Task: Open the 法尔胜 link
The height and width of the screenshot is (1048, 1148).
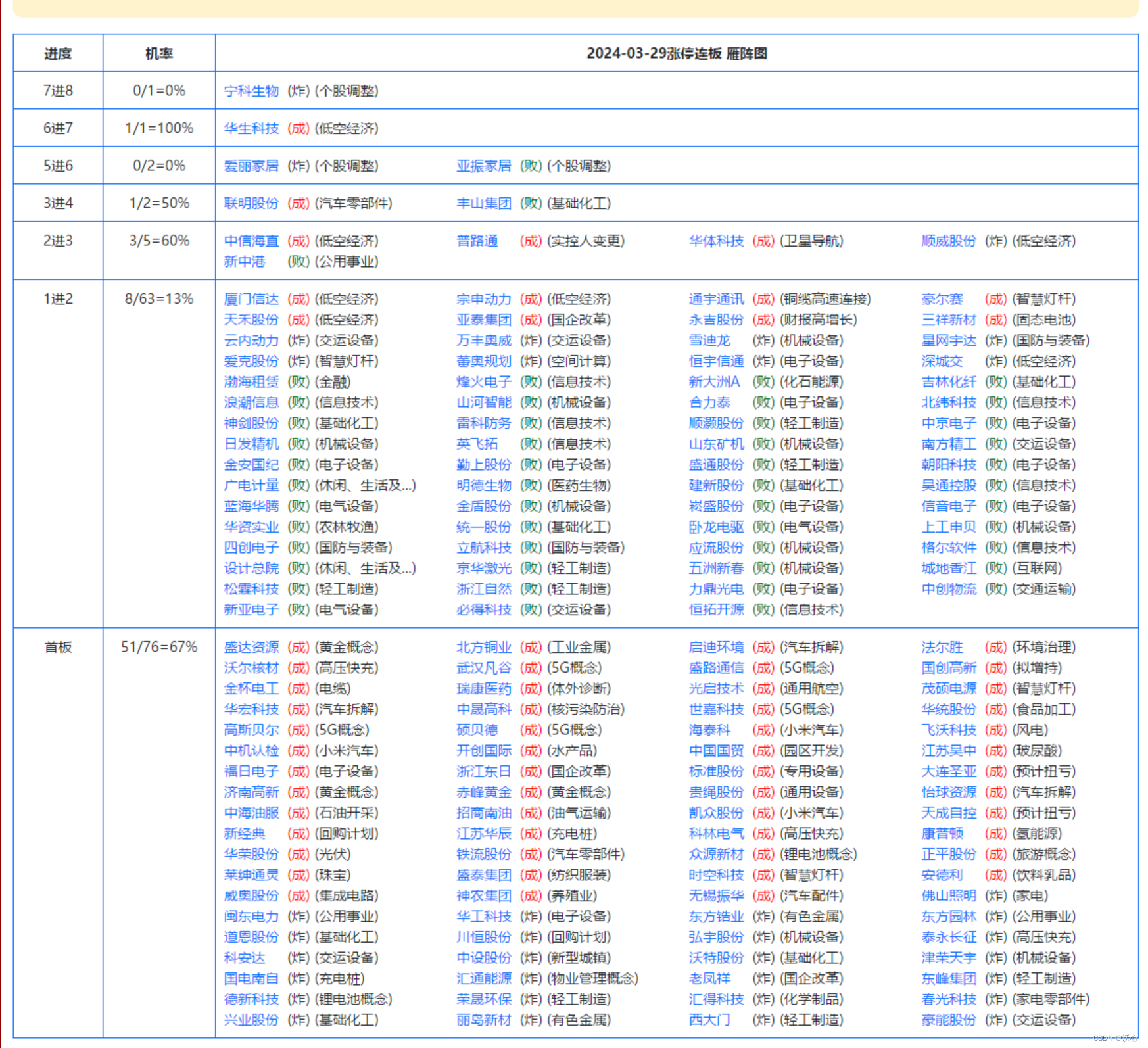Action: coord(942,647)
